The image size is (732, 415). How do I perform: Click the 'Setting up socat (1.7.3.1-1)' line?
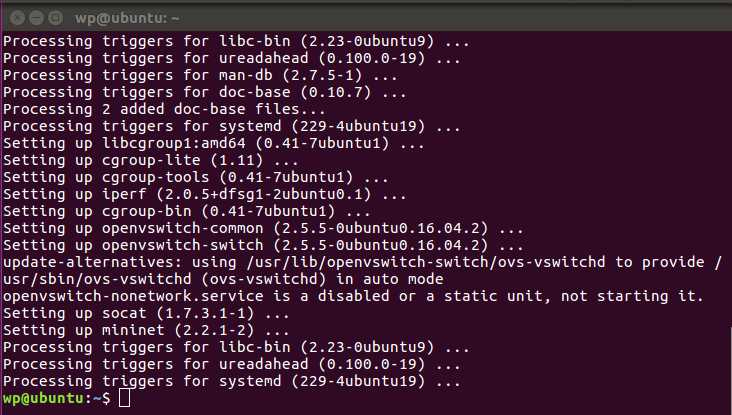point(146,313)
